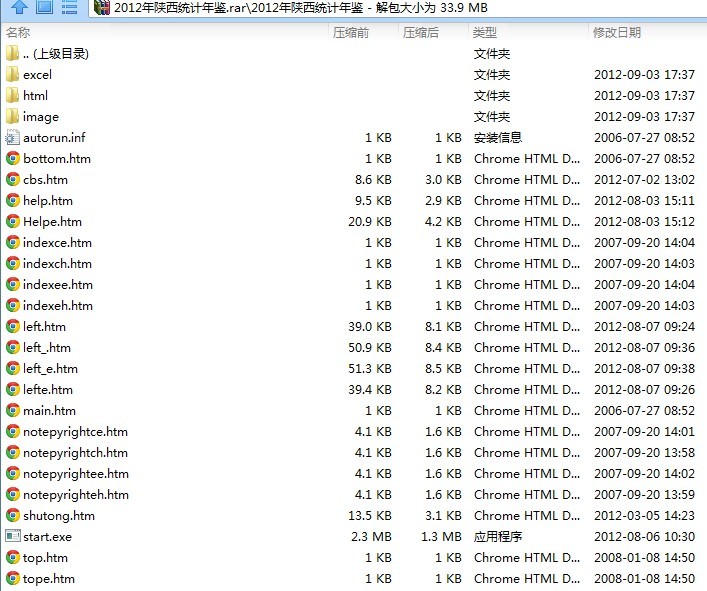Click the Chrome icon next to indexce.htm

(13, 243)
